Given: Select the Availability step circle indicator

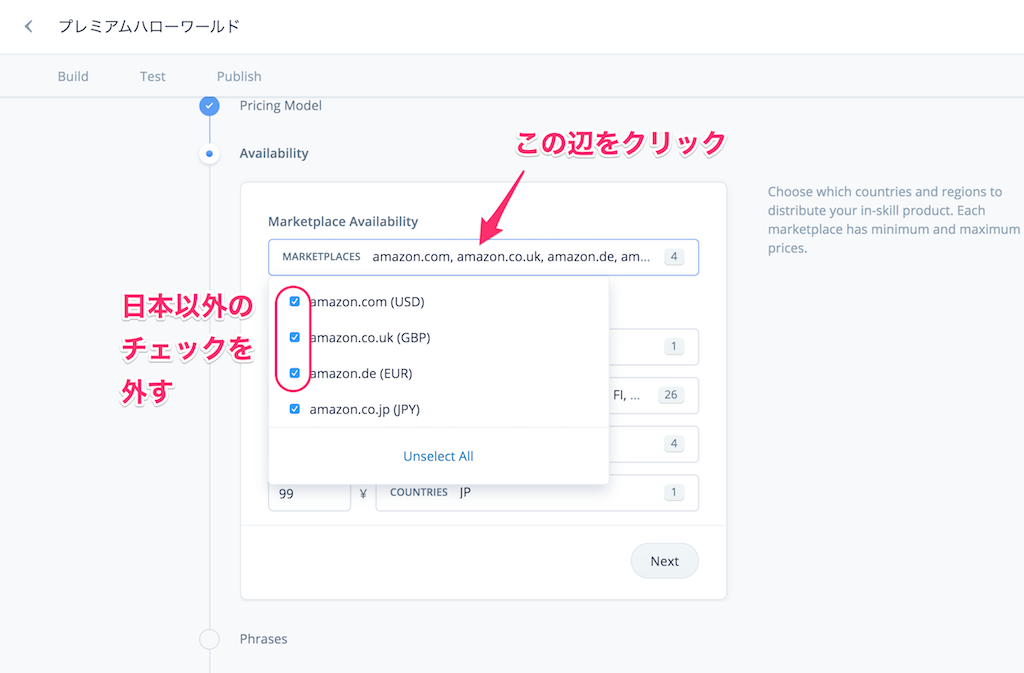Looking at the screenshot, I should [209, 153].
